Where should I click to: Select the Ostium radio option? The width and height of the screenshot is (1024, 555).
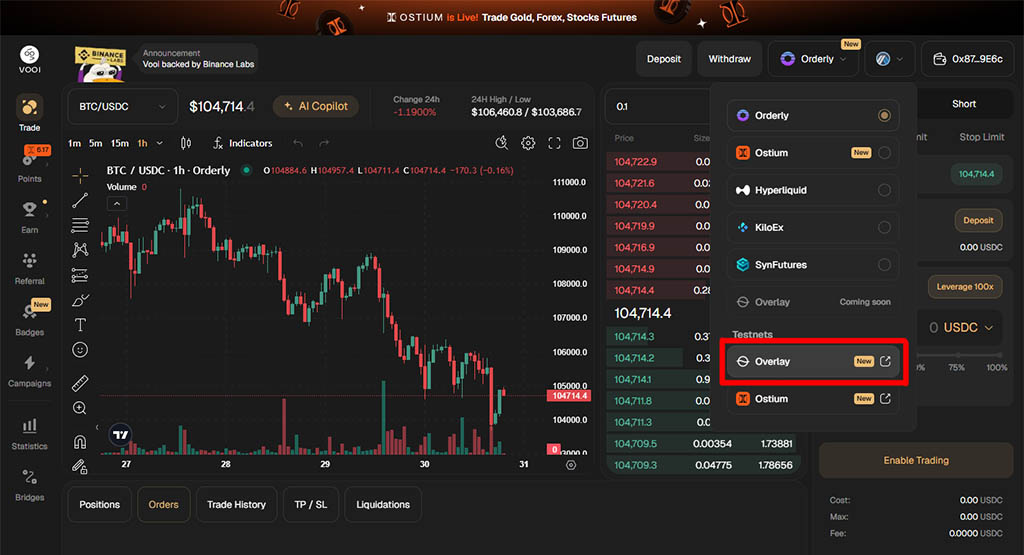(884, 153)
